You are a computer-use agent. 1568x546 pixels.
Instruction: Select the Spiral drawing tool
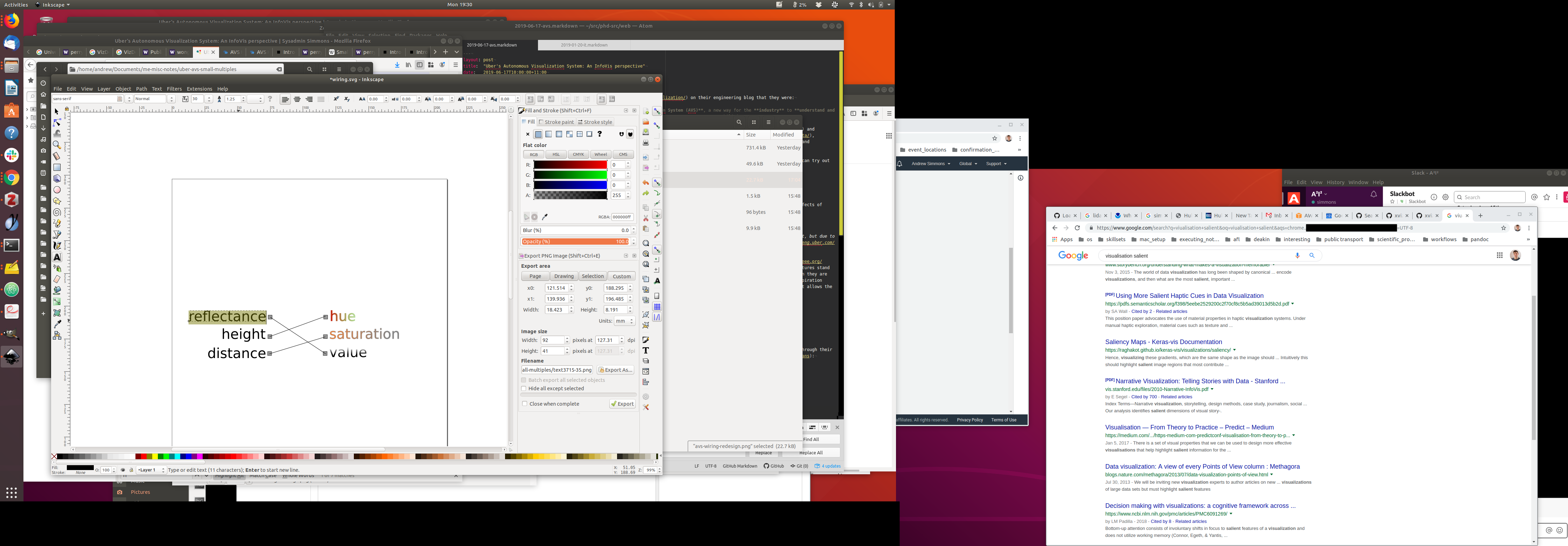click(x=57, y=212)
